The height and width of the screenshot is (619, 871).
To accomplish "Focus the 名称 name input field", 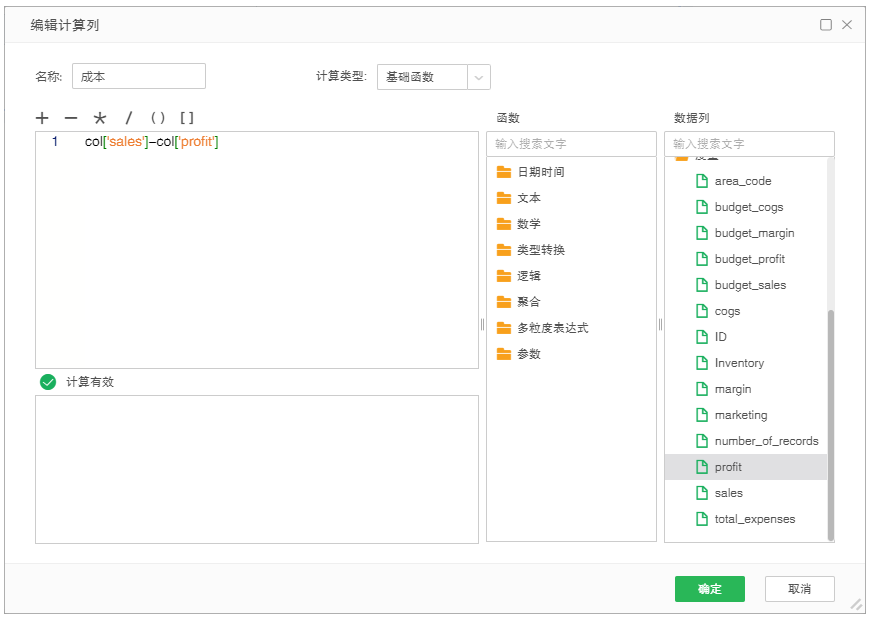I will [139, 76].
